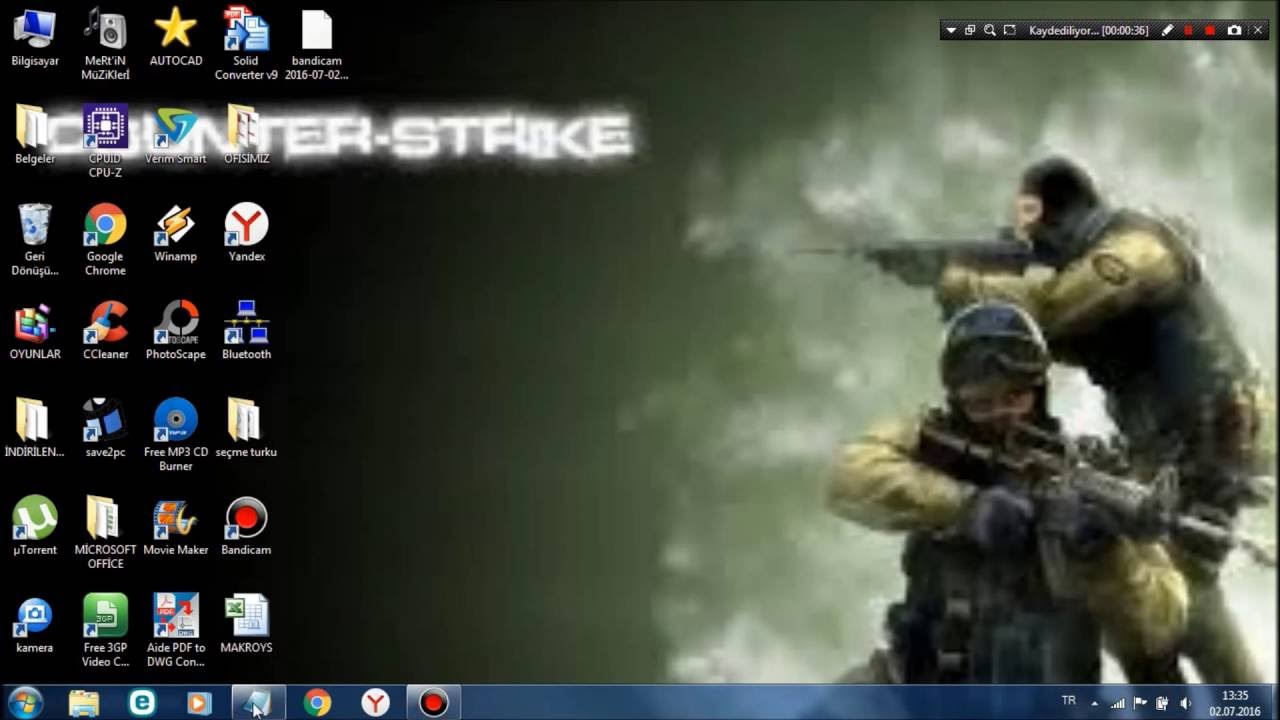The height and width of the screenshot is (720, 1280).
Task: Select the bandicam 2016-07-02 file
Action: (316, 45)
